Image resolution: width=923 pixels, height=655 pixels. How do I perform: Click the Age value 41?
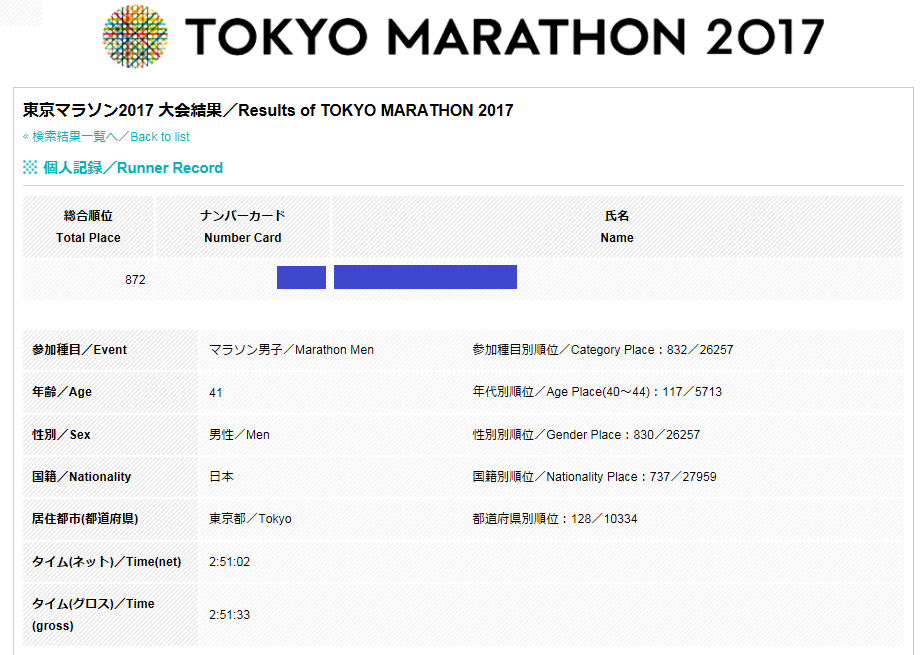[x=216, y=393]
